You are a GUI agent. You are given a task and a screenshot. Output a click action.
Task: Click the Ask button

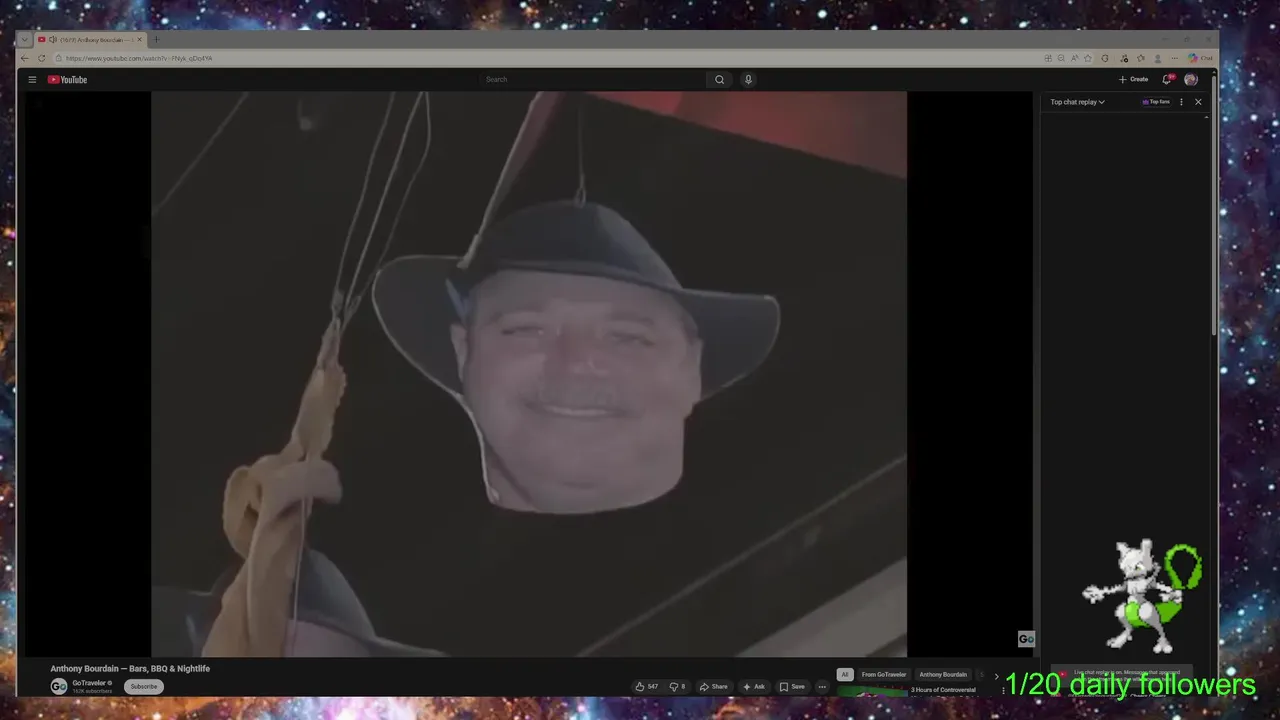(x=753, y=686)
